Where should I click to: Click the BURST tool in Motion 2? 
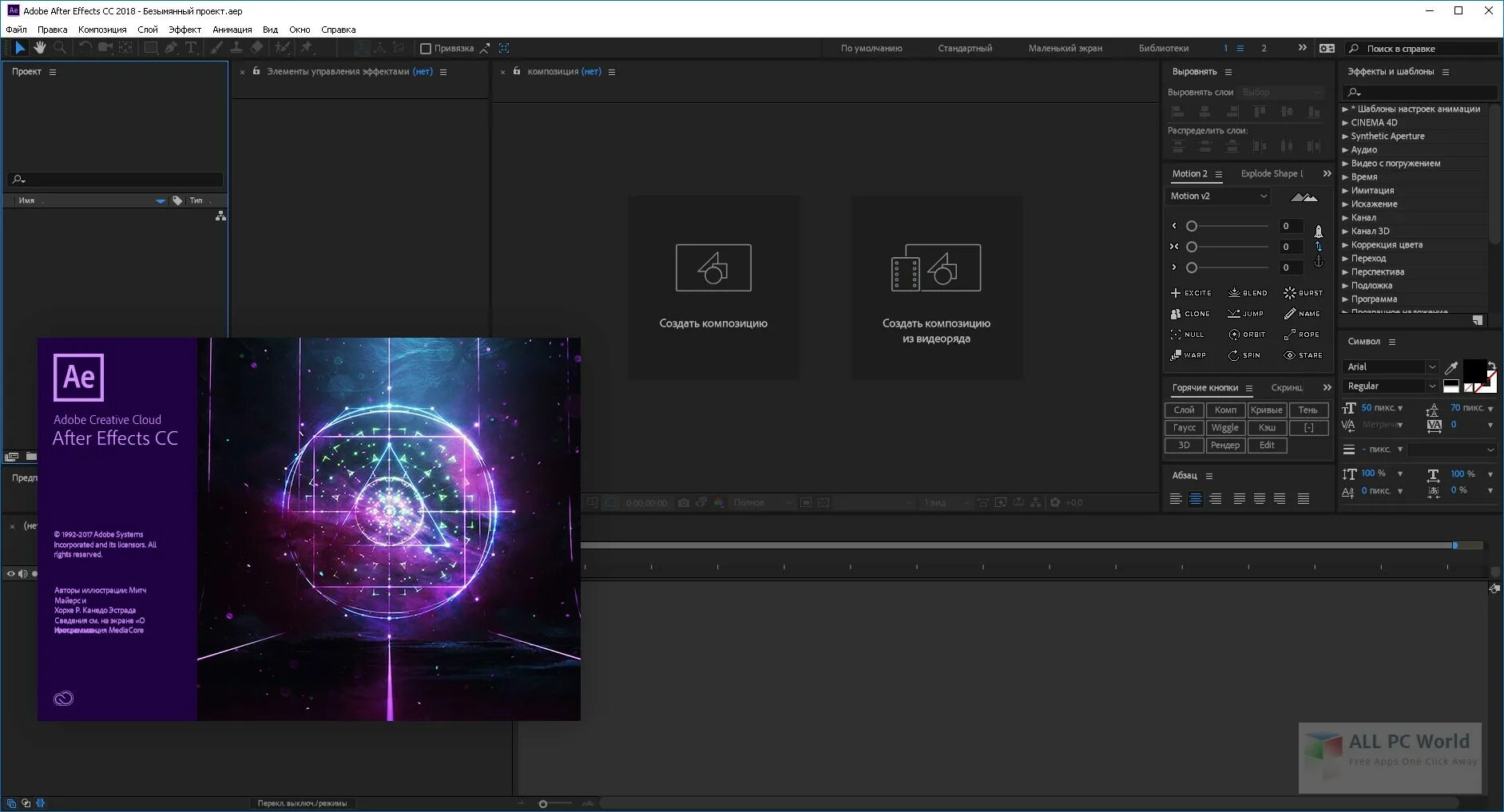click(x=1304, y=293)
